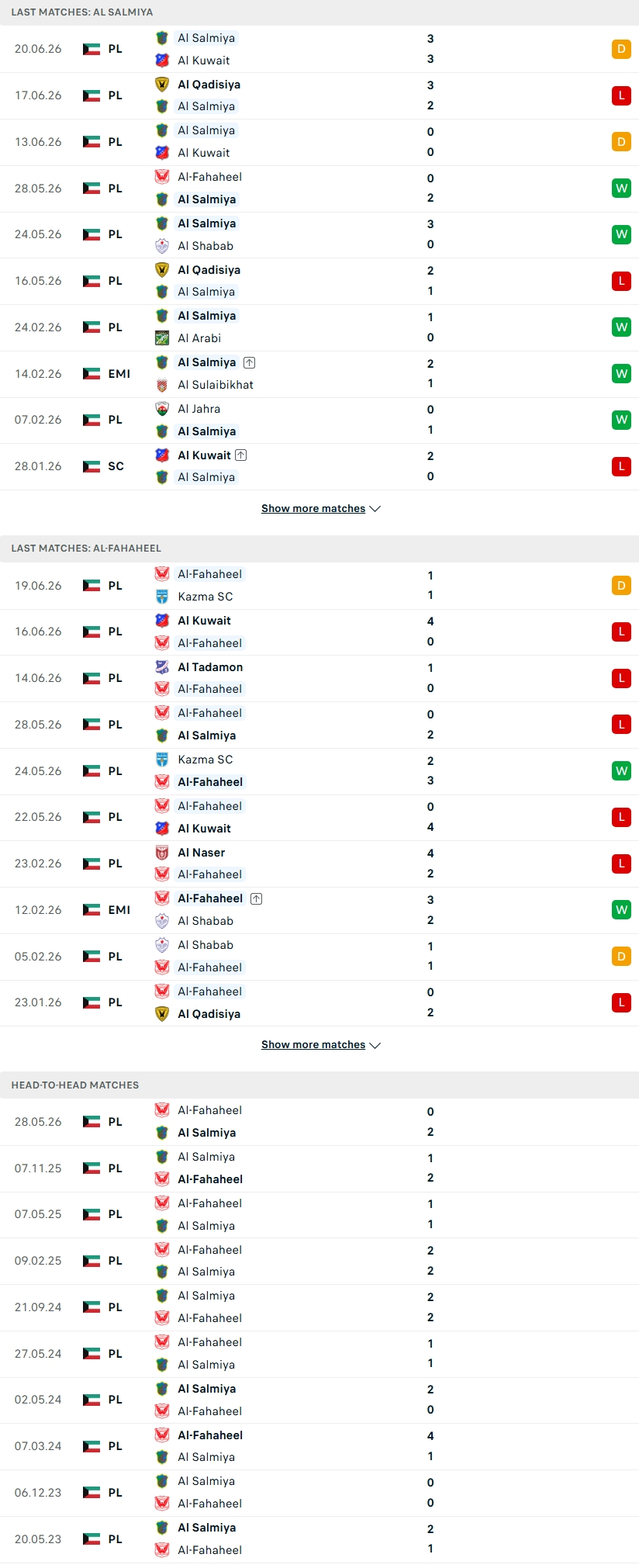
Task: Click Al Tadamon crest in 14.06.26 match
Action: pos(162,667)
